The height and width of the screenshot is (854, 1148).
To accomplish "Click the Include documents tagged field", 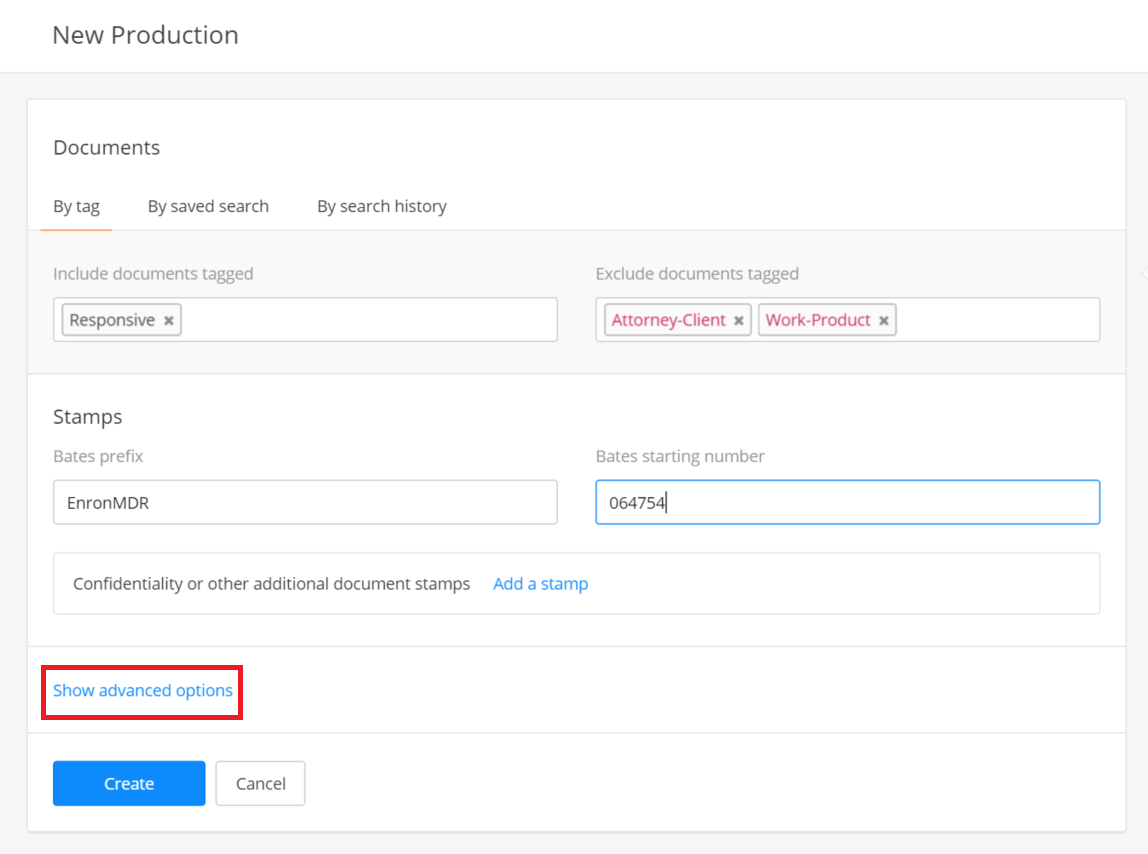I will pyautogui.click(x=305, y=319).
